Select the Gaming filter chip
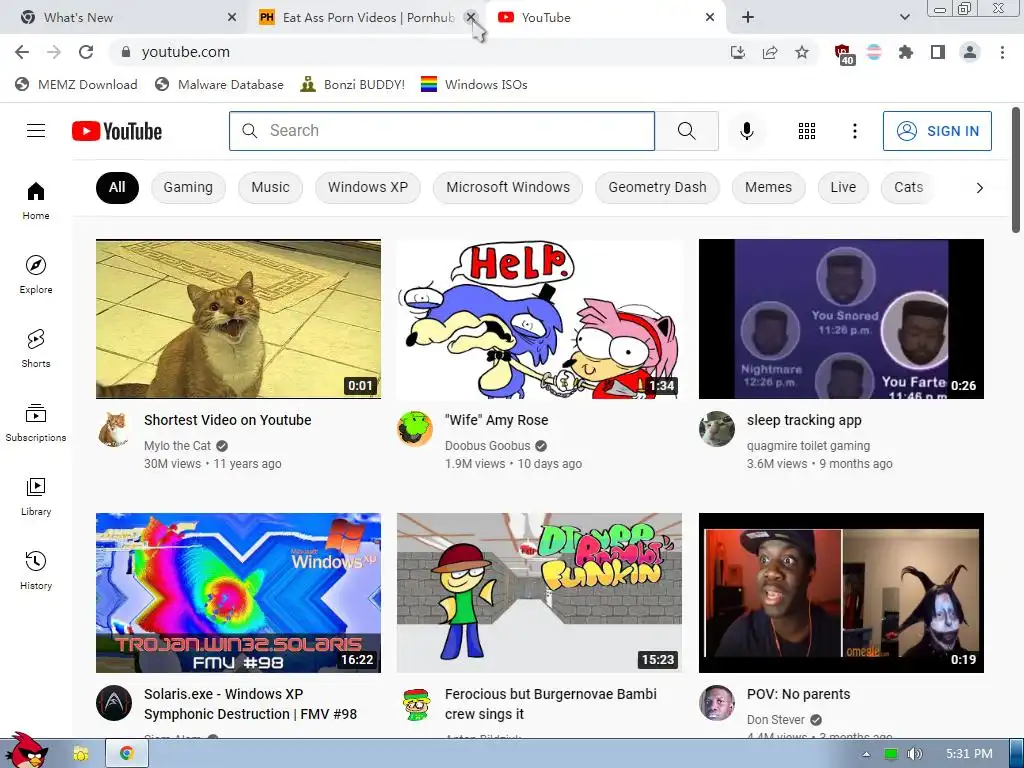Screen dimensions: 1024x768 tap(188, 187)
